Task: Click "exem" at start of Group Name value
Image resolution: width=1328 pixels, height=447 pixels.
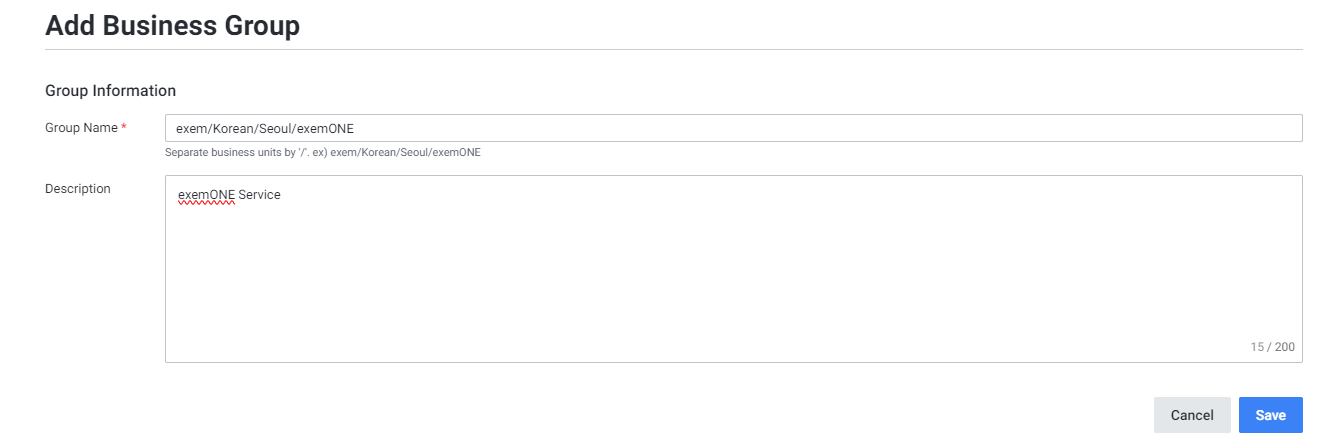Action: [x=189, y=128]
